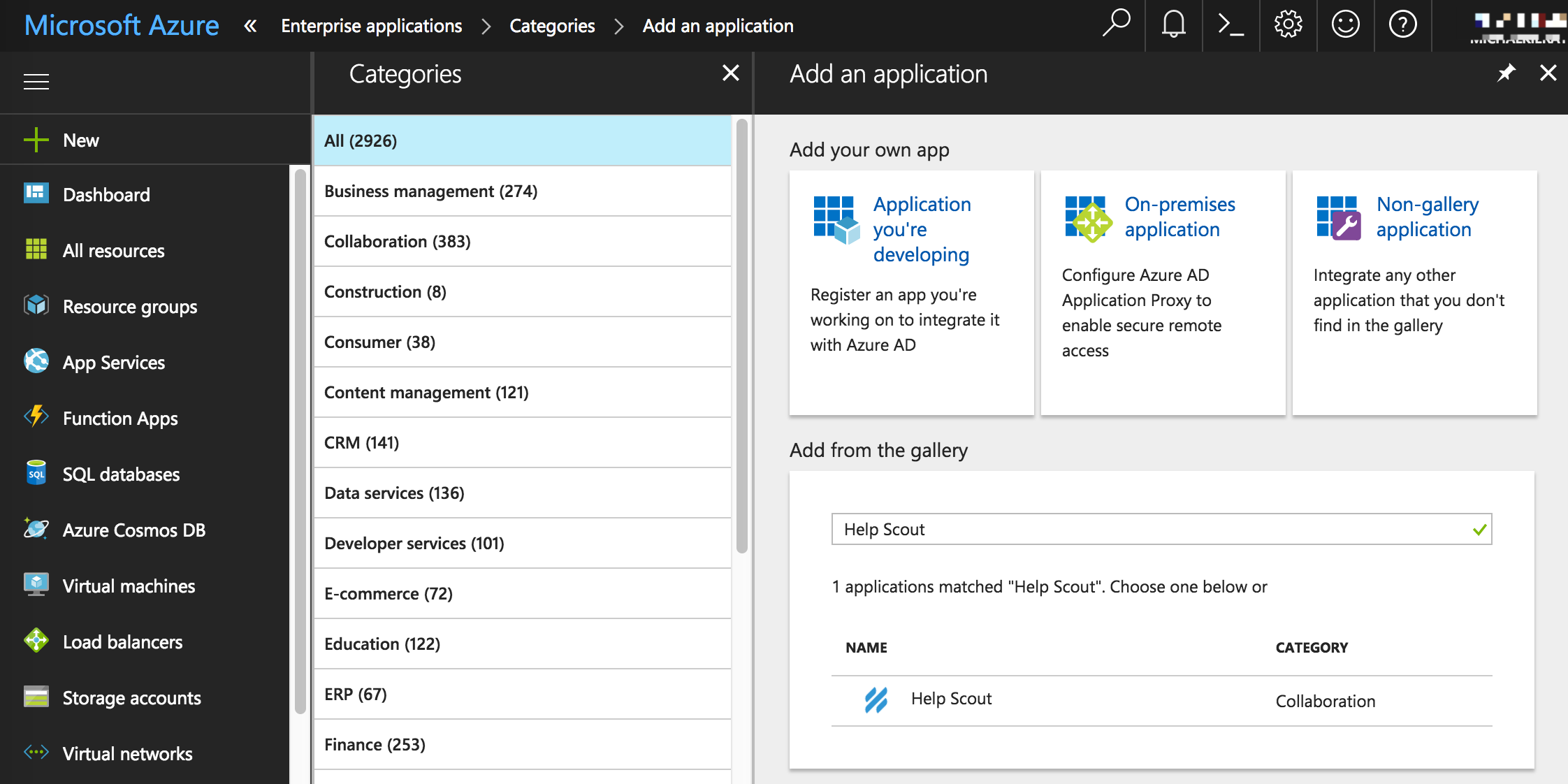Toggle the hamburger sidebar menu
Screen dimensions: 1568x784
pos(36,82)
